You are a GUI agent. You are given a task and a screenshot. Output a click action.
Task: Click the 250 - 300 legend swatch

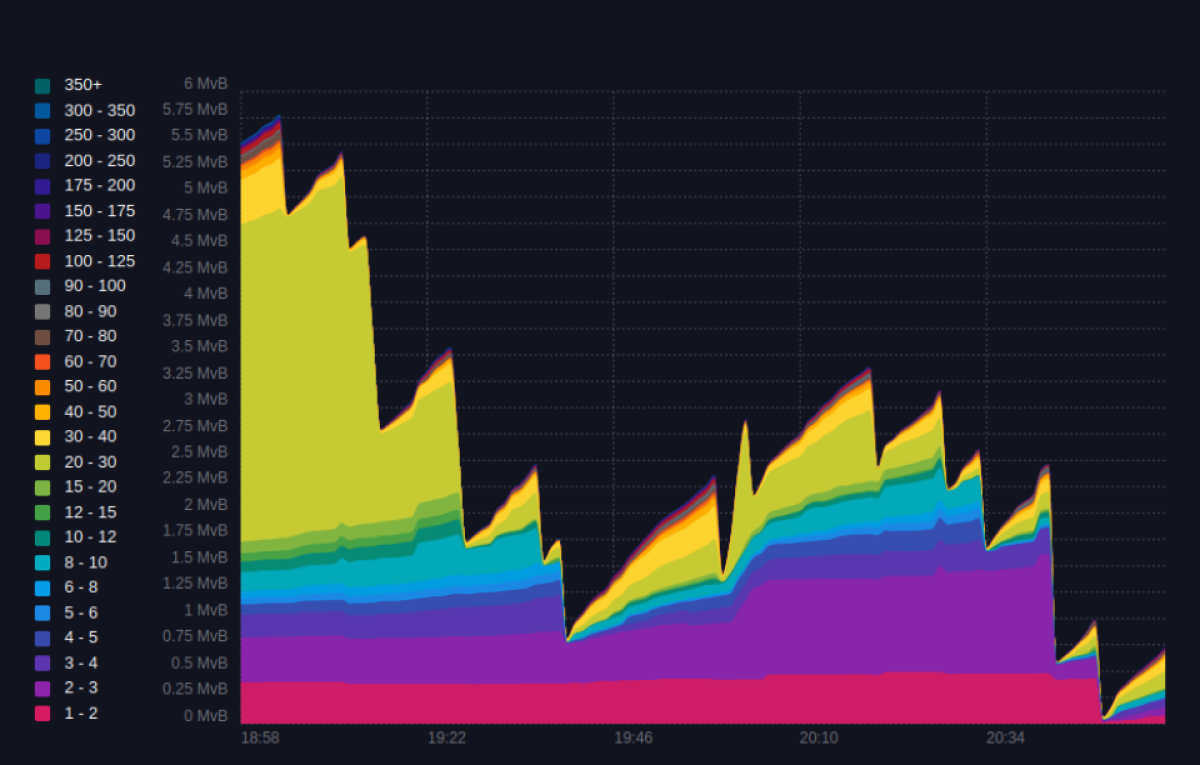coord(42,136)
